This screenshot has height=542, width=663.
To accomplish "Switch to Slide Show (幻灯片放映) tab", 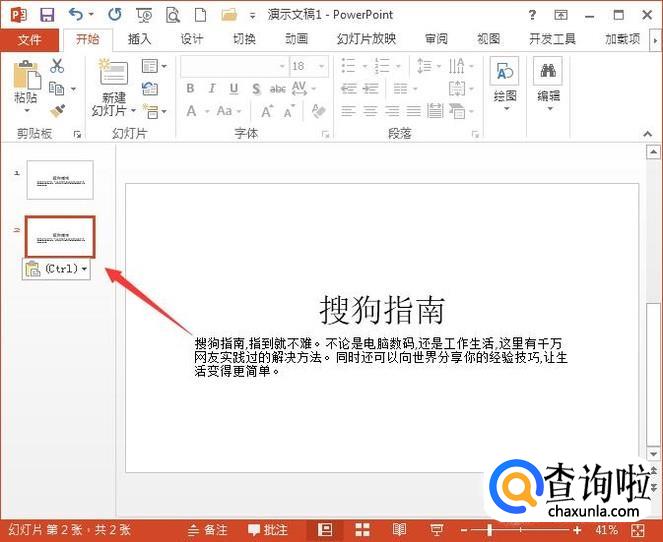I will (x=366, y=39).
